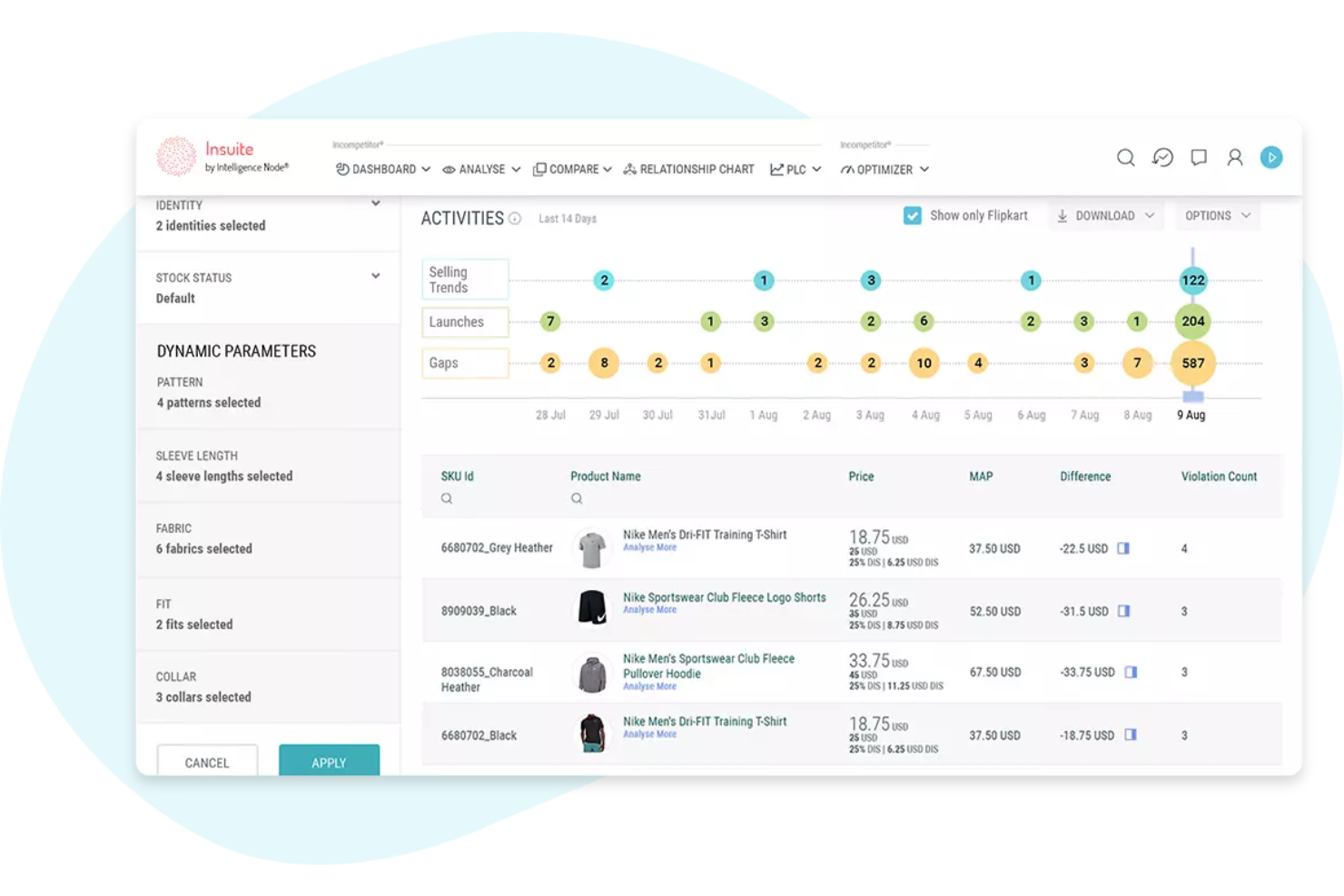The height and width of the screenshot is (896, 1344).
Task: Click the SKU Id search icon
Action: 447,498
